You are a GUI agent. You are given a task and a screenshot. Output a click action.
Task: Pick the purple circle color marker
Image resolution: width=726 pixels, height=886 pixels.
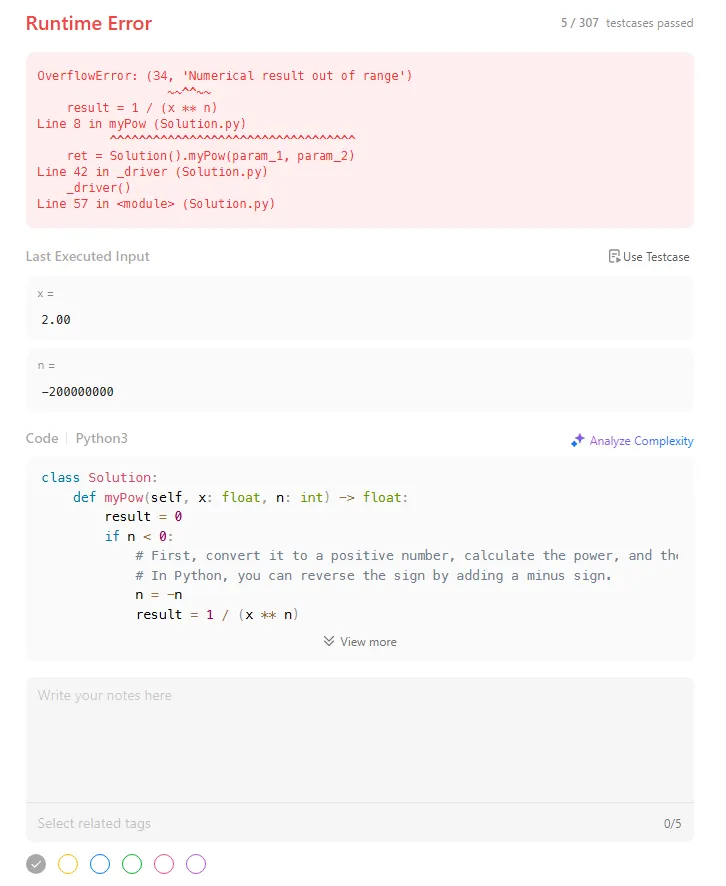point(196,864)
